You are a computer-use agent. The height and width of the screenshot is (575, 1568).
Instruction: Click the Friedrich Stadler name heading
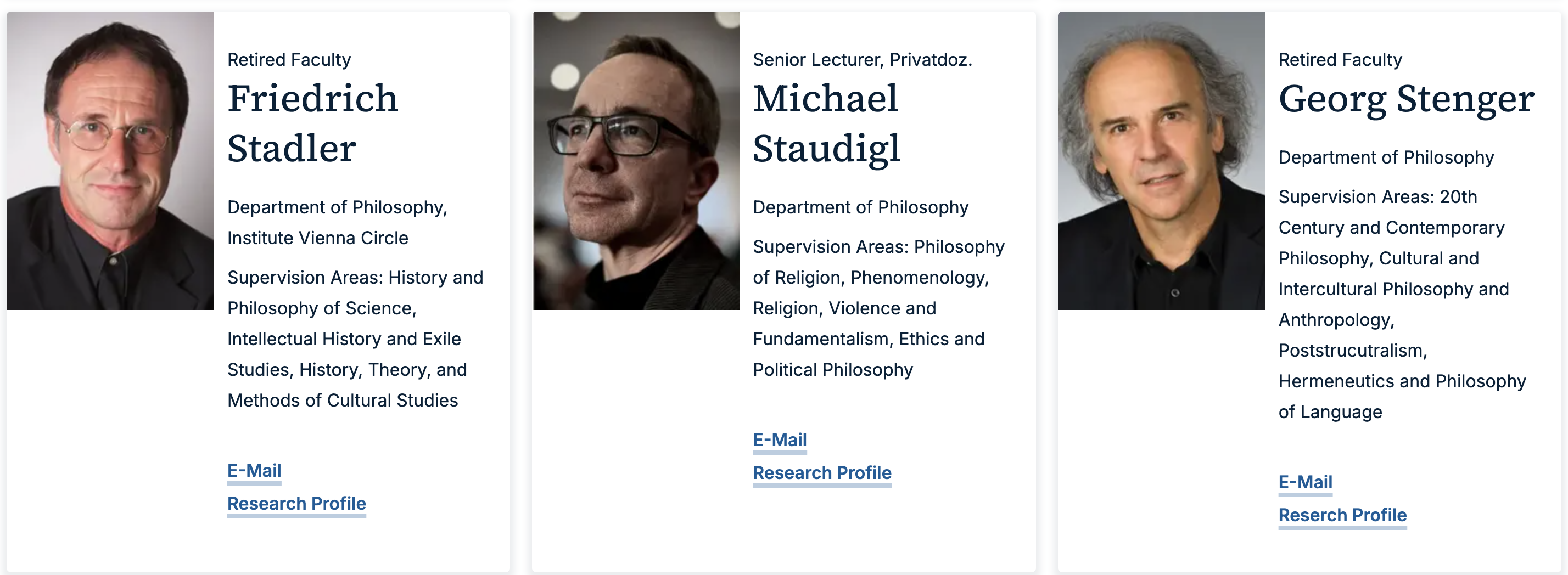tap(313, 123)
